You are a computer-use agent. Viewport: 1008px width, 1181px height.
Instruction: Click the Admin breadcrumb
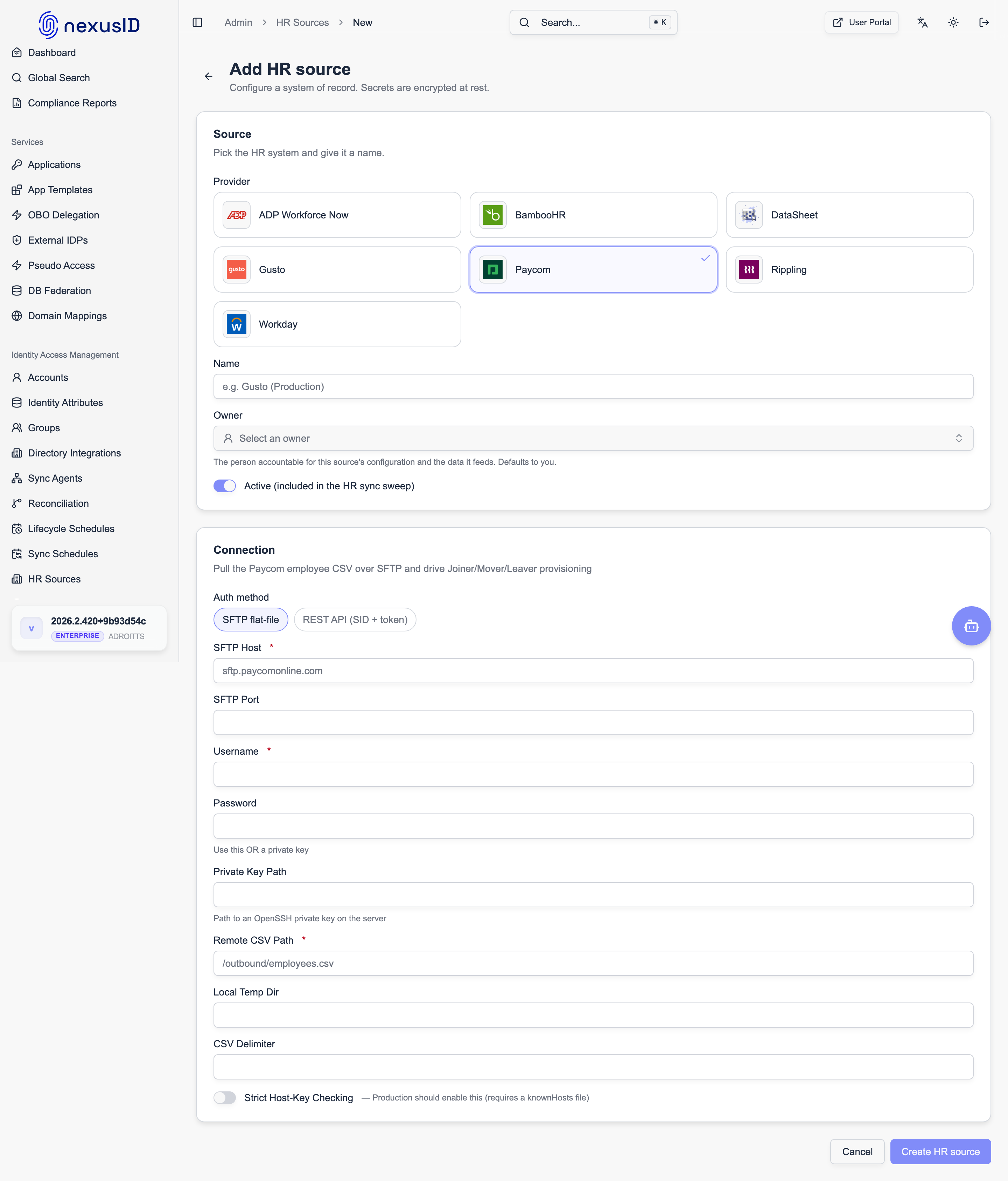(238, 23)
